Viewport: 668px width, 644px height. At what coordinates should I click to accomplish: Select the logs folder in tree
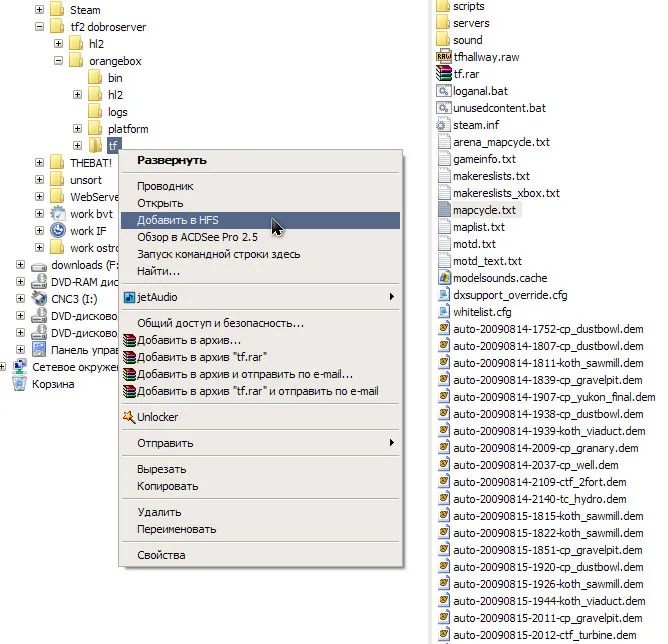117,112
